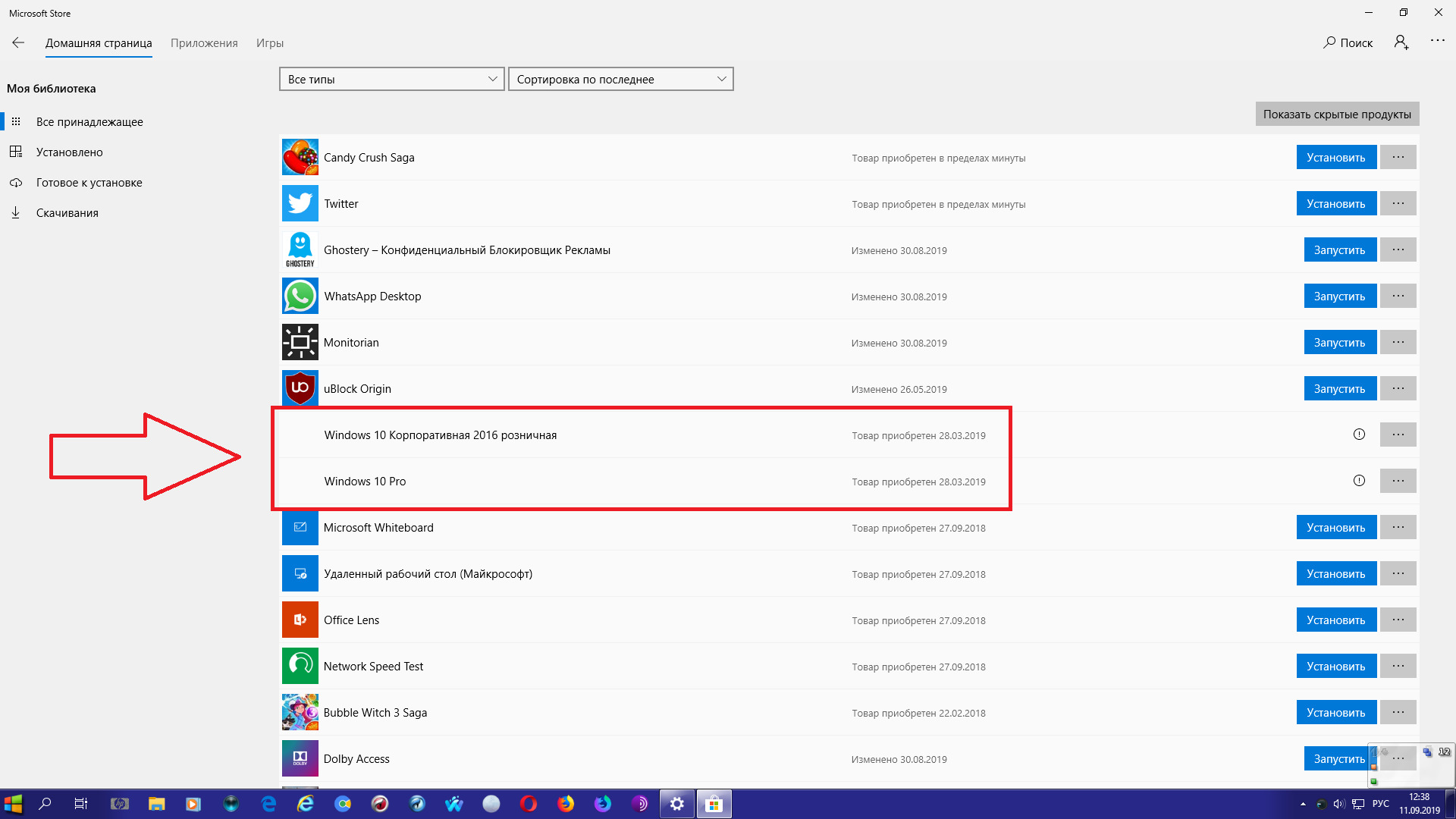Go back with the arrow button

point(18,43)
